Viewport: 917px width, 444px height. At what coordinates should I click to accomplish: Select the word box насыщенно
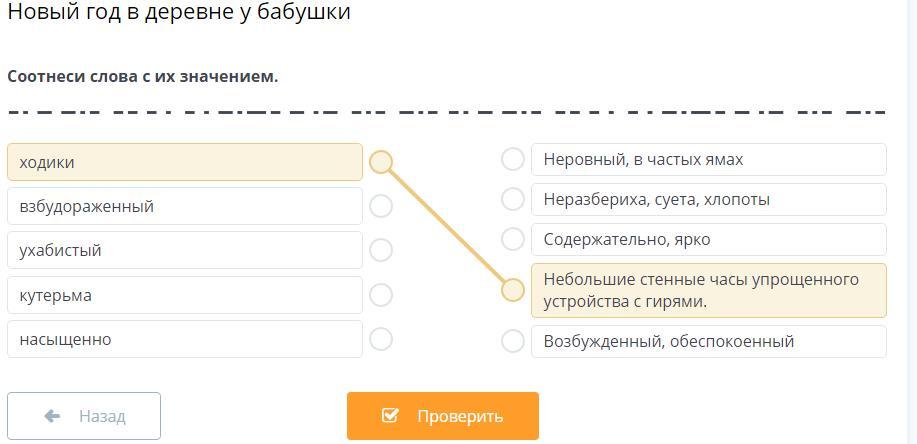(184, 339)
